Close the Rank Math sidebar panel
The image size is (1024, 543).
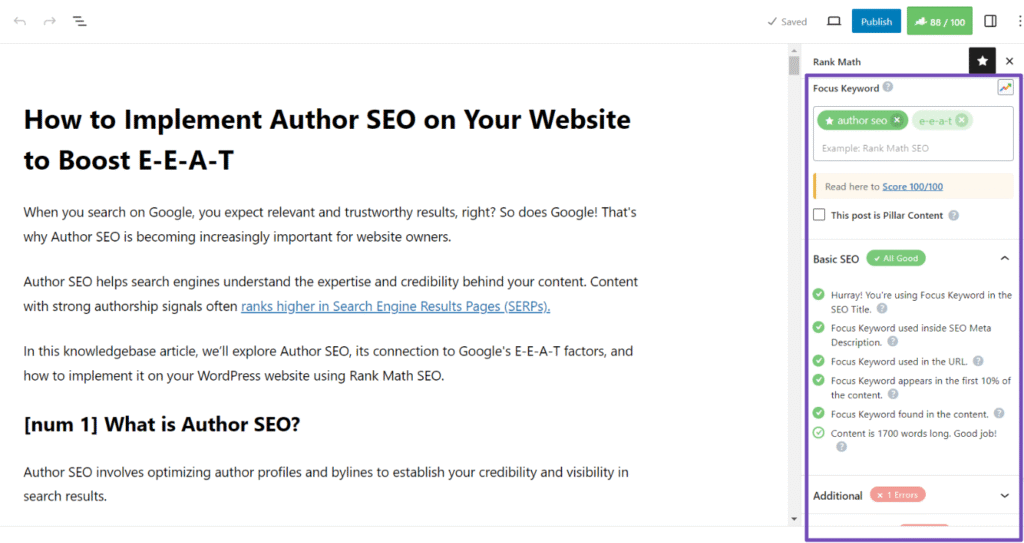1009,61
